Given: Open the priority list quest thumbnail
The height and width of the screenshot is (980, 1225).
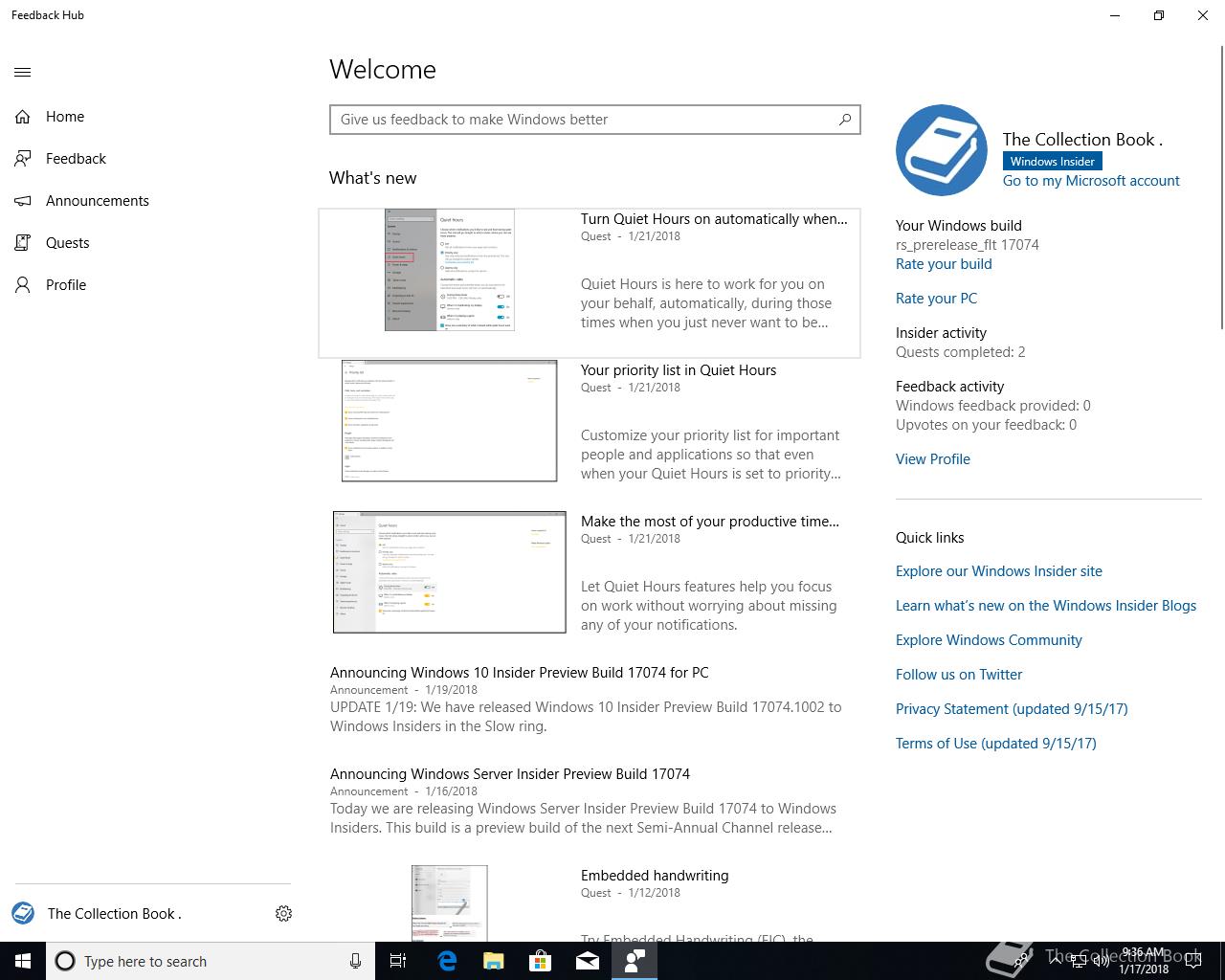Looking at the screenshot, I should click(449, 421).
